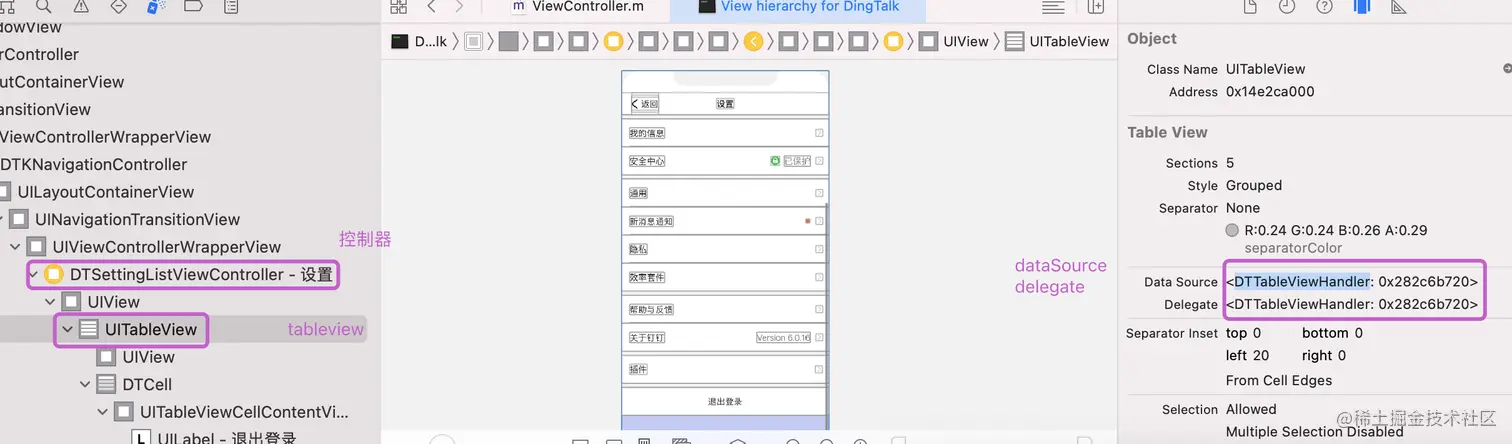The height and width of the screenshot is (444, 1512).
Task: Collapse the DTSettingListViewController node
Action: pos(32,274)
